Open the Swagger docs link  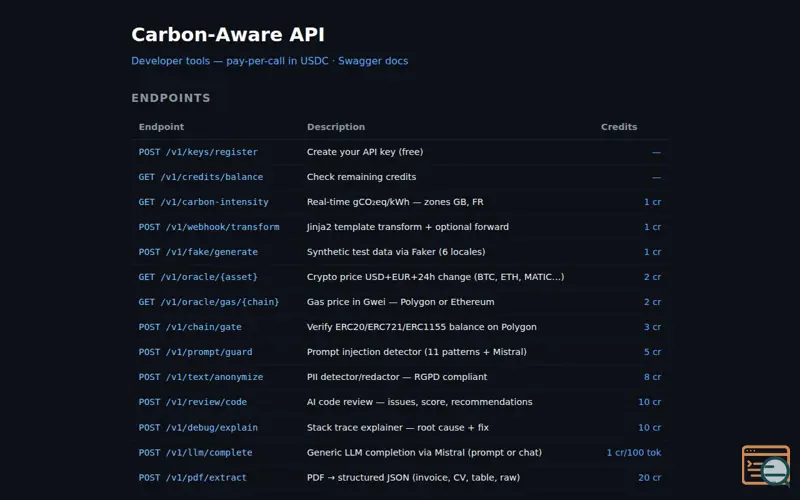point(373,61)
